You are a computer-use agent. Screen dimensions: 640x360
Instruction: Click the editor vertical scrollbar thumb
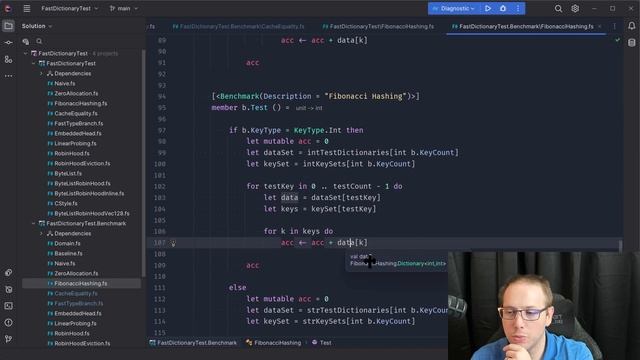pyautogui.click(x=620, y=246)
